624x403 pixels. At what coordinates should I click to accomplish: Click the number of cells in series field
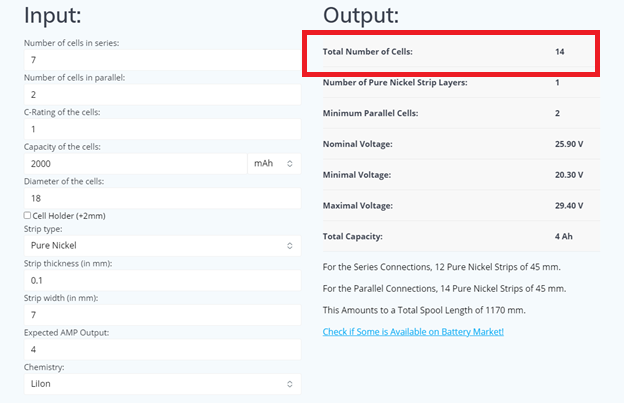162,60
